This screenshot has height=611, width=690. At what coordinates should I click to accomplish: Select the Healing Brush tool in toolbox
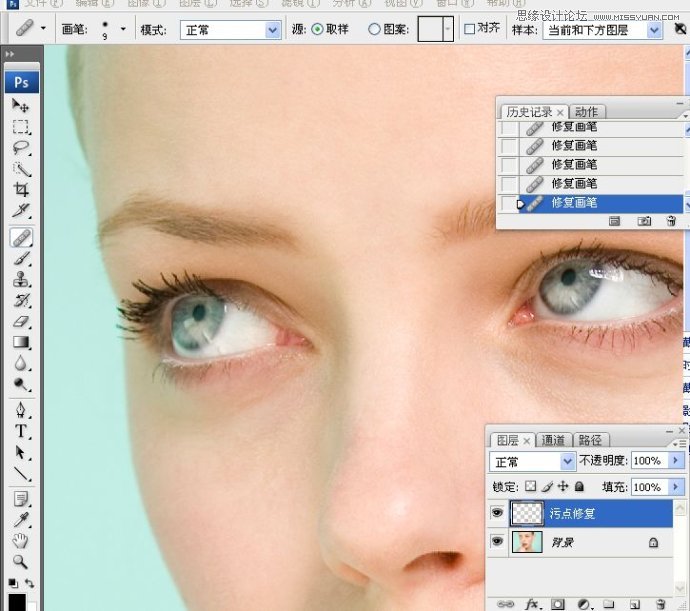click(x=21, y=238)
